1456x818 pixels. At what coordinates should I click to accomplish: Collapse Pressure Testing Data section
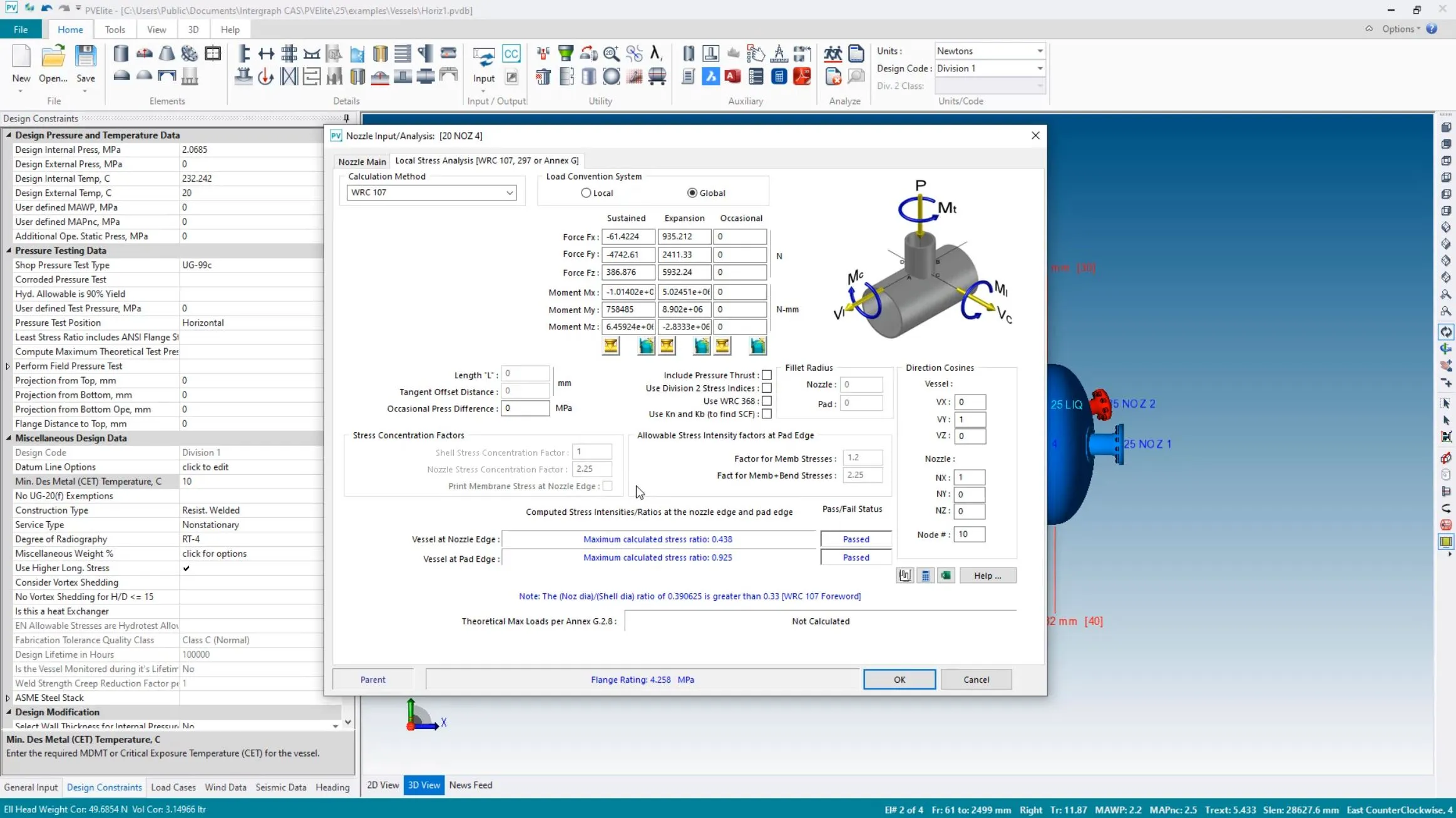point(9,251)
